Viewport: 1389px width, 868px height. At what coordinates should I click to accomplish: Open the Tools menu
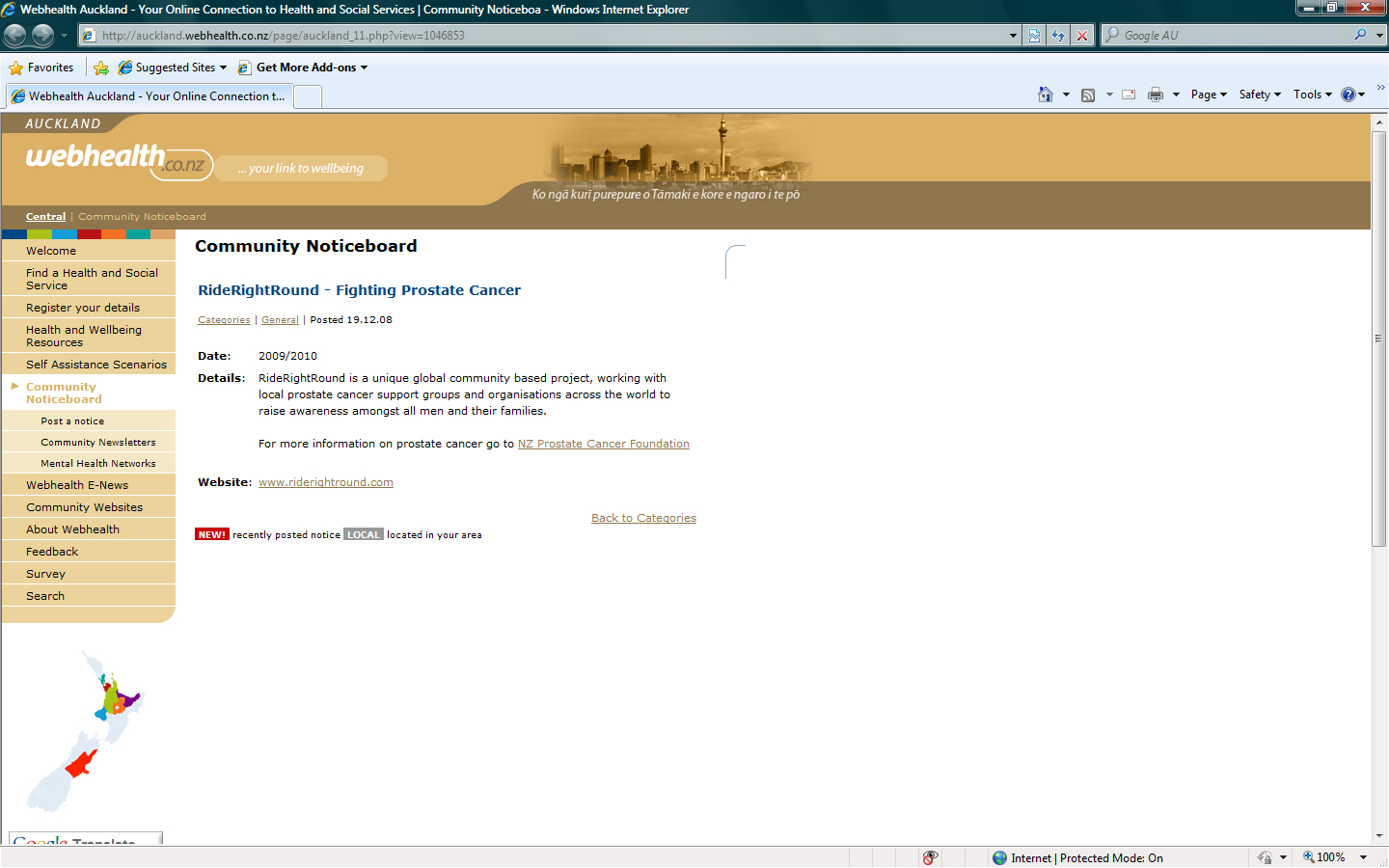click(1313, 95)
